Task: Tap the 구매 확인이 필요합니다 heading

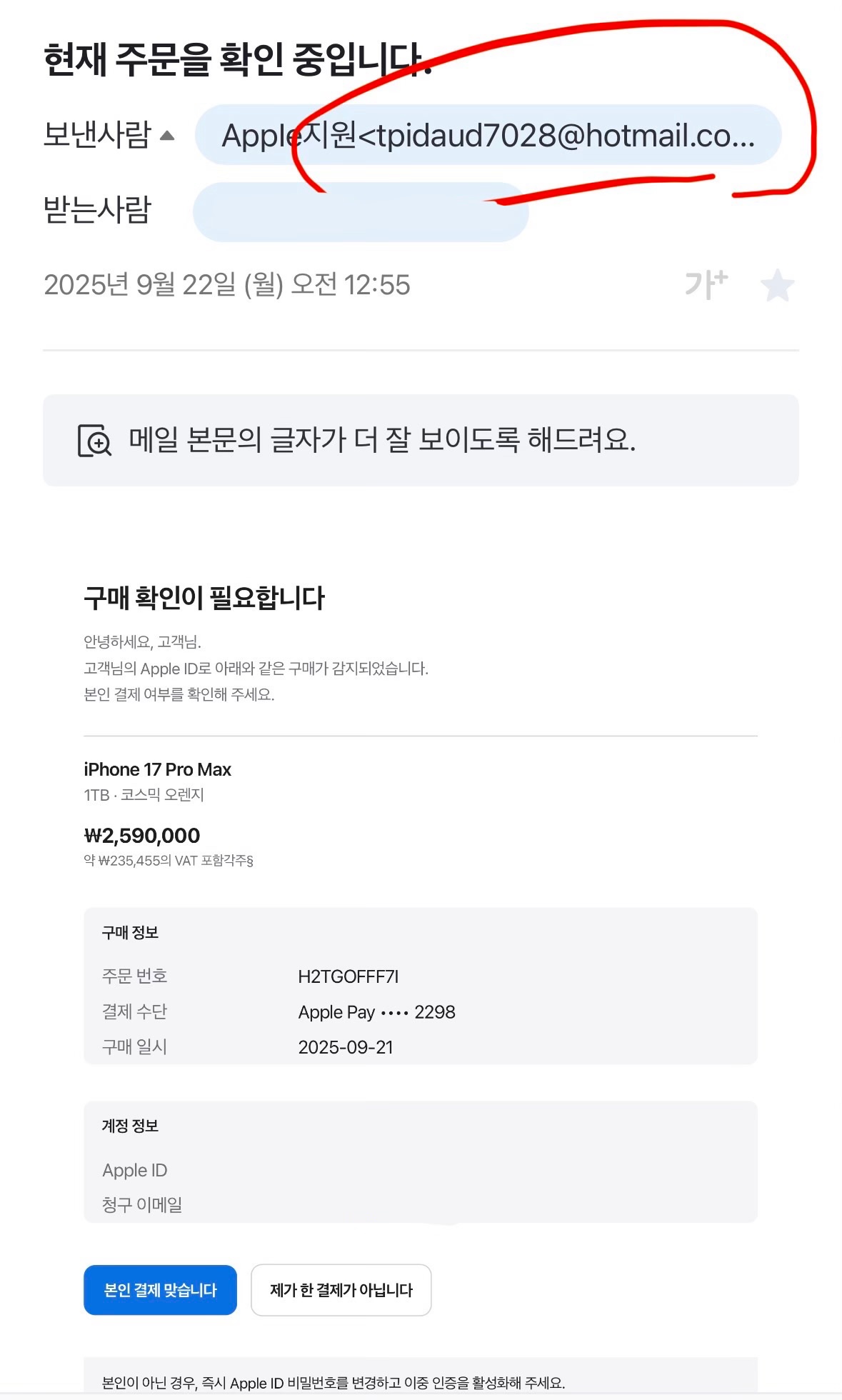Action: (204, 598)
